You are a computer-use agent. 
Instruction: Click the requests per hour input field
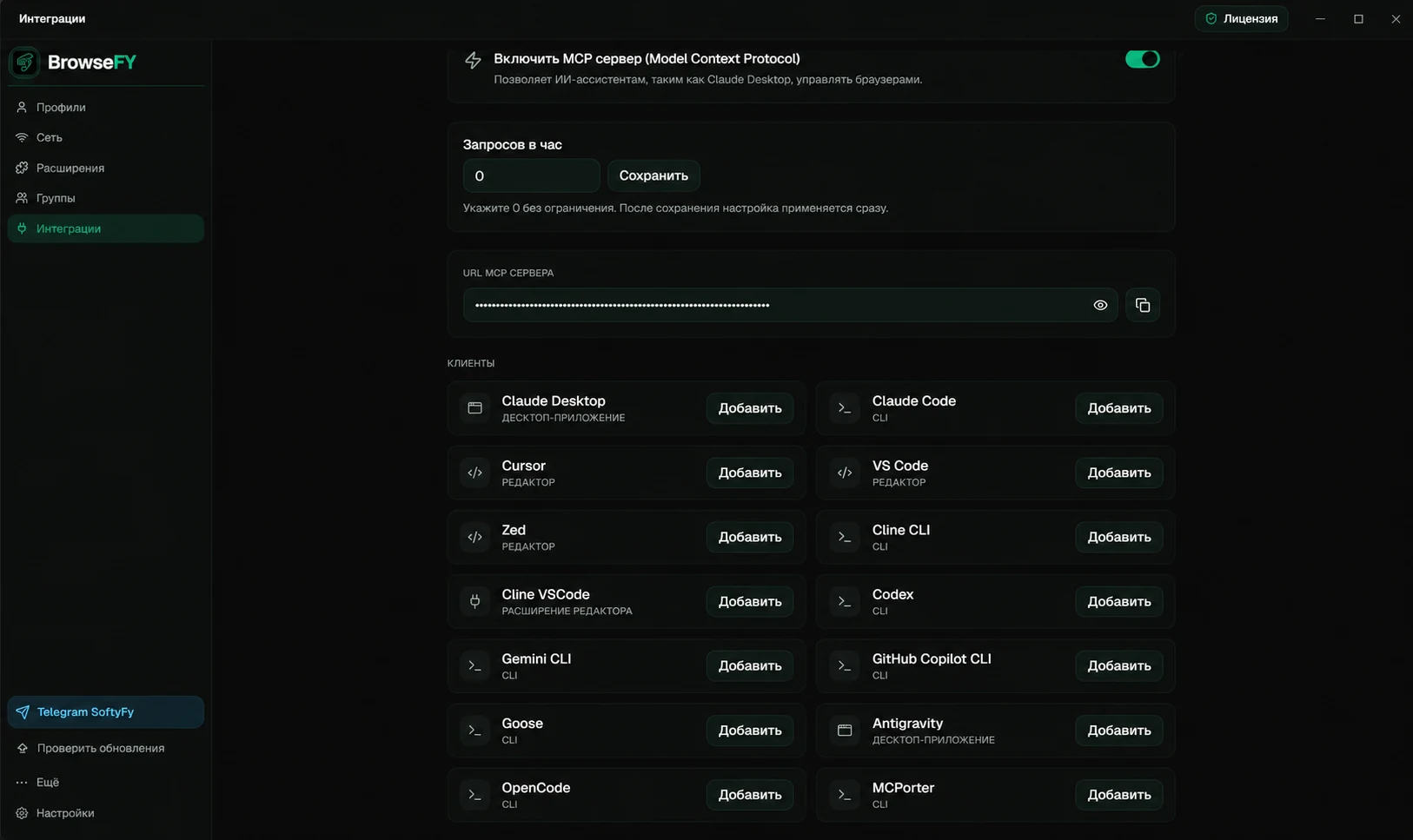[x=531, y=175]
